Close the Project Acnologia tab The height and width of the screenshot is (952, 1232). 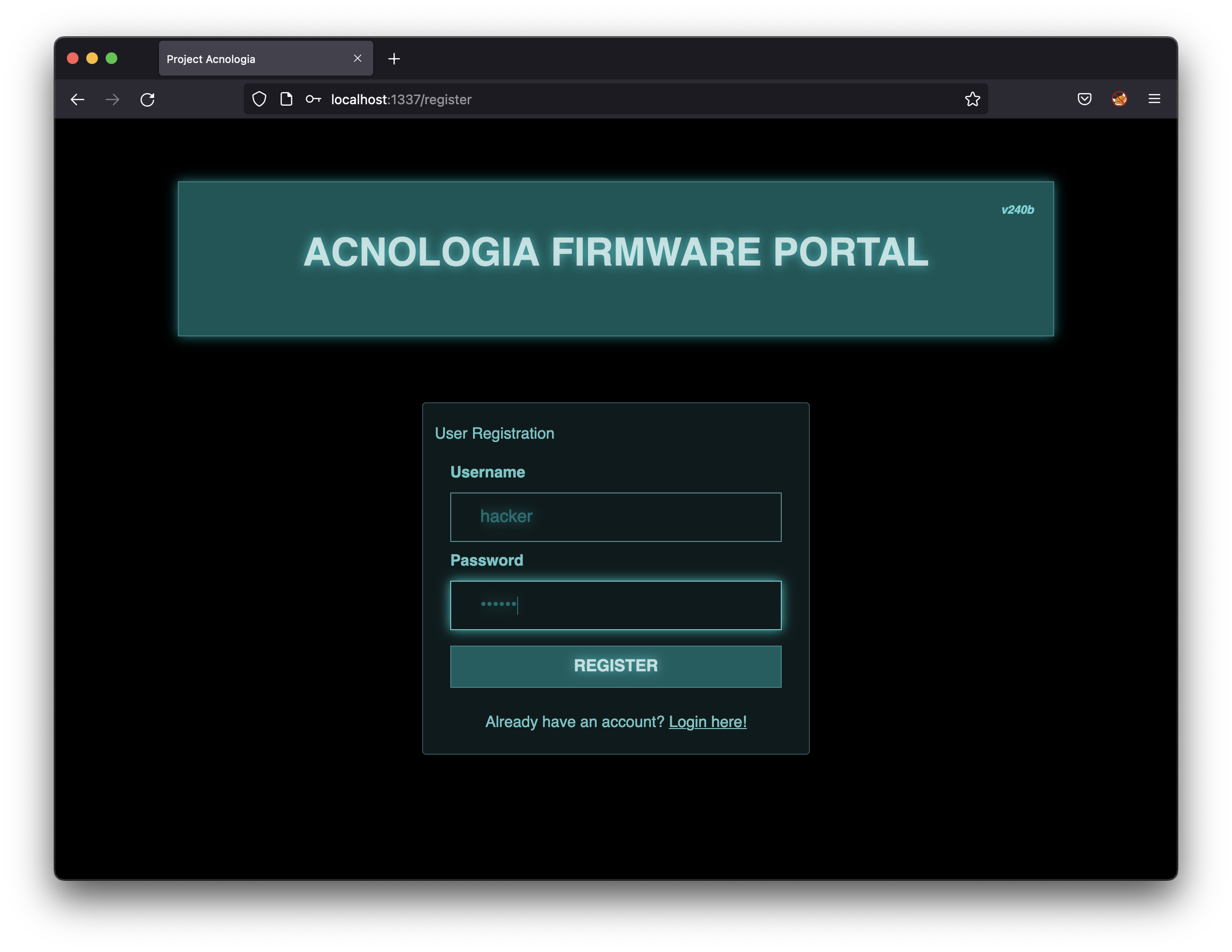pyautogui.click(x=358, y=58)
